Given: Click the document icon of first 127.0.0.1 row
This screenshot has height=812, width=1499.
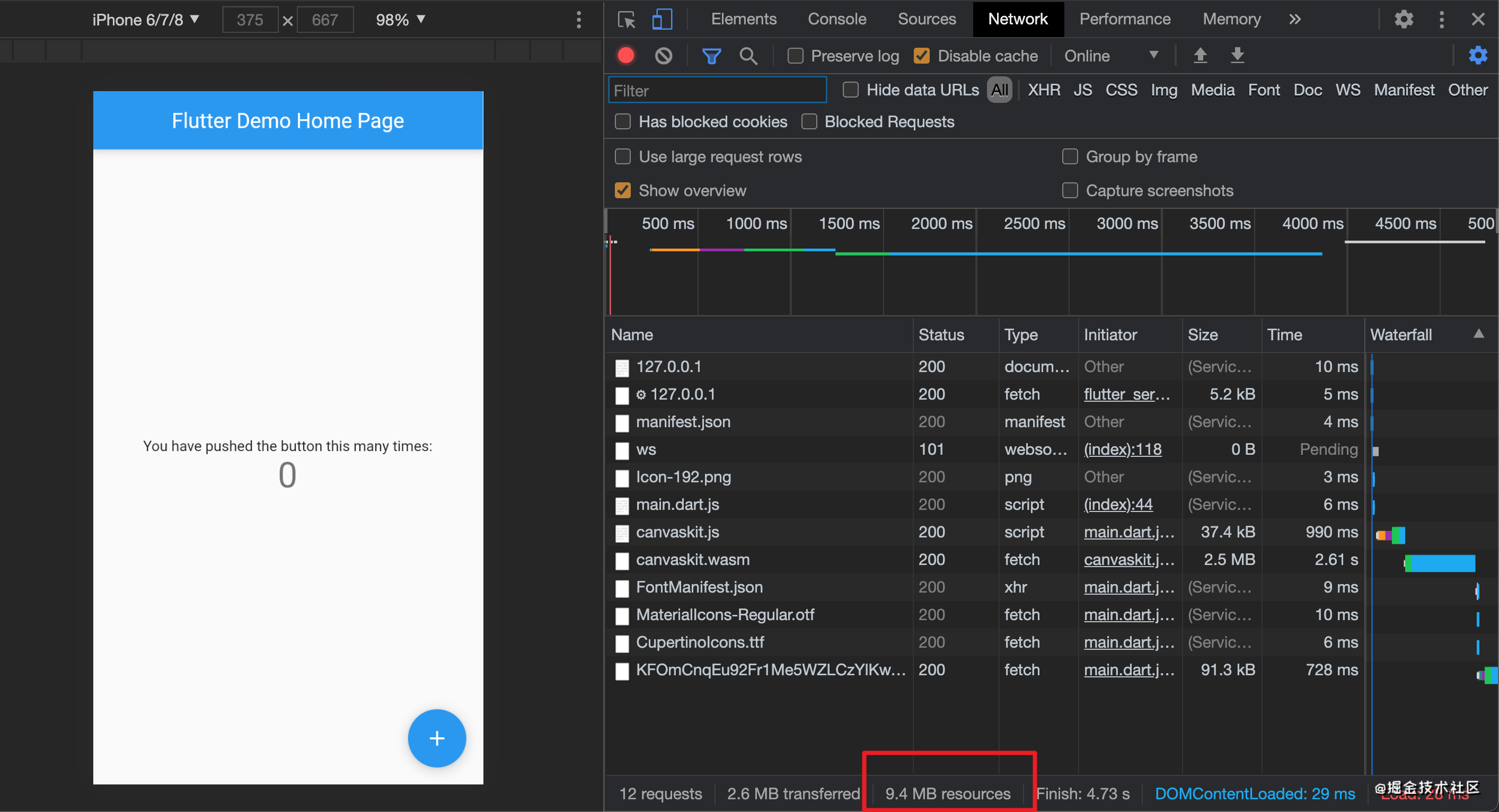Looking at the screenshot, I should 622,368.
